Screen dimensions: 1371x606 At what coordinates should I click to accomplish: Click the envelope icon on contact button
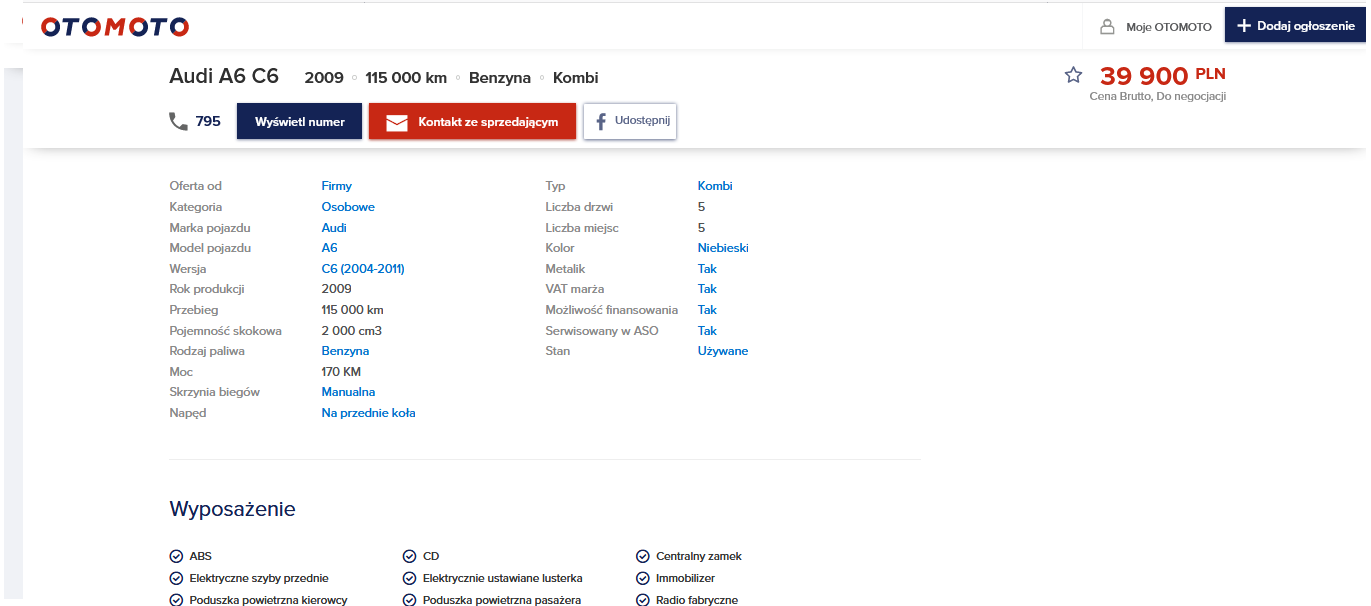click(397, 122)
